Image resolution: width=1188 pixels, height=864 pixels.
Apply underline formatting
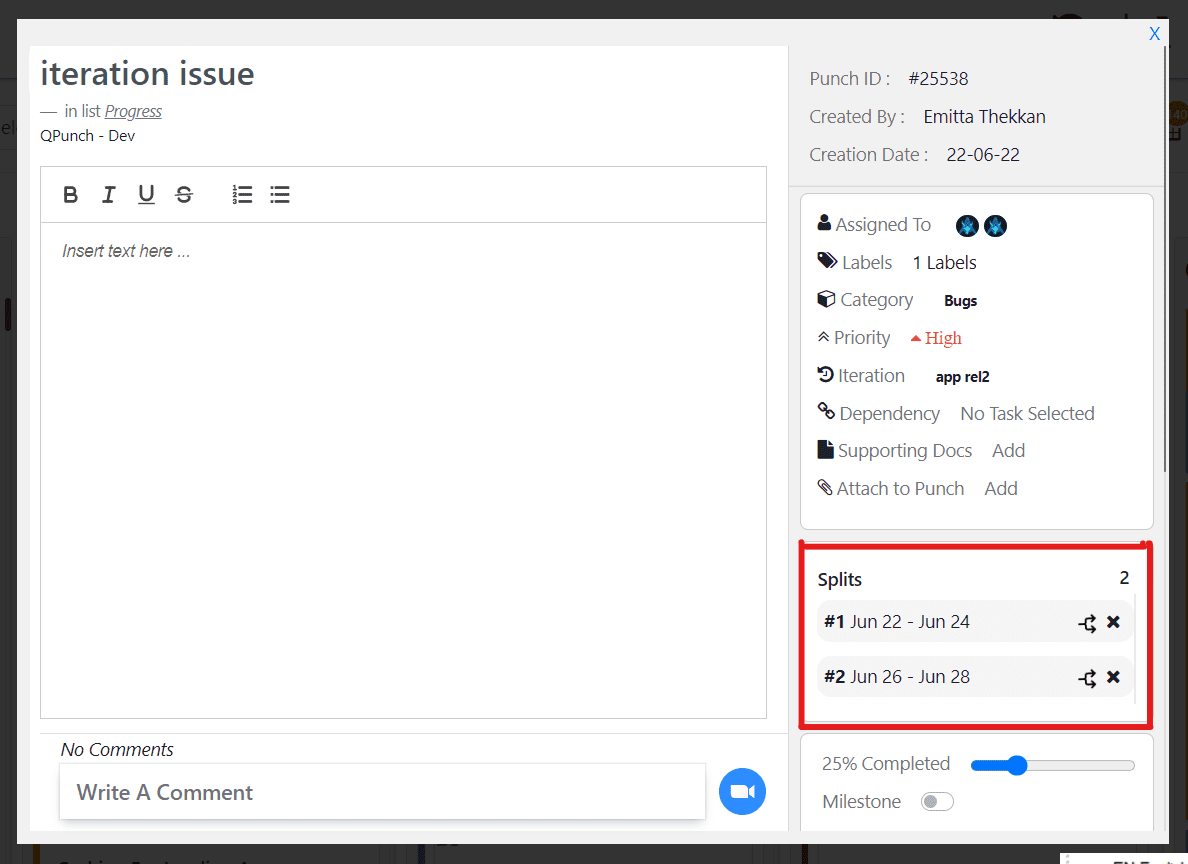point(146,194)
